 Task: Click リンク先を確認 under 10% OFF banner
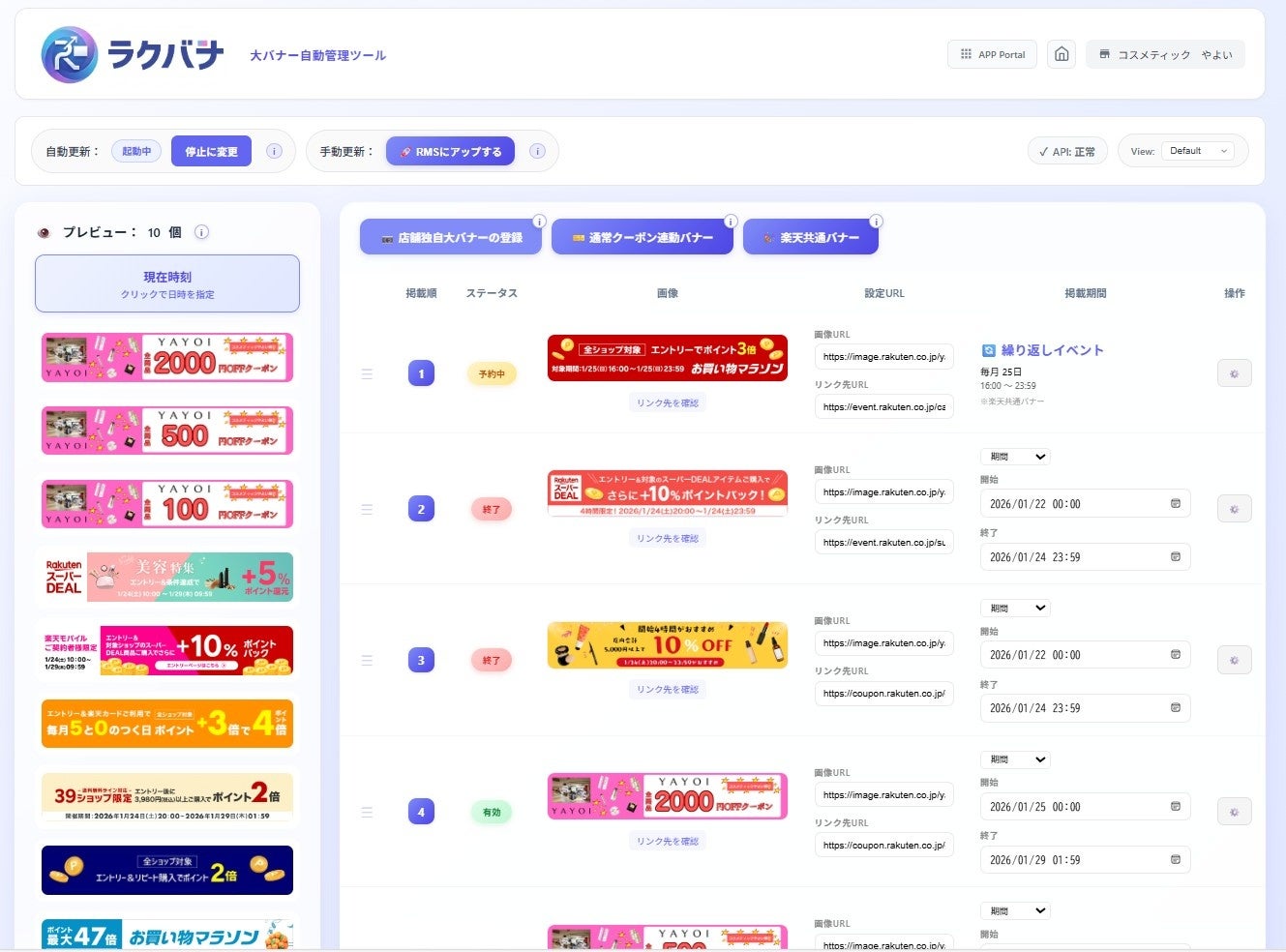tap(668, 689)
